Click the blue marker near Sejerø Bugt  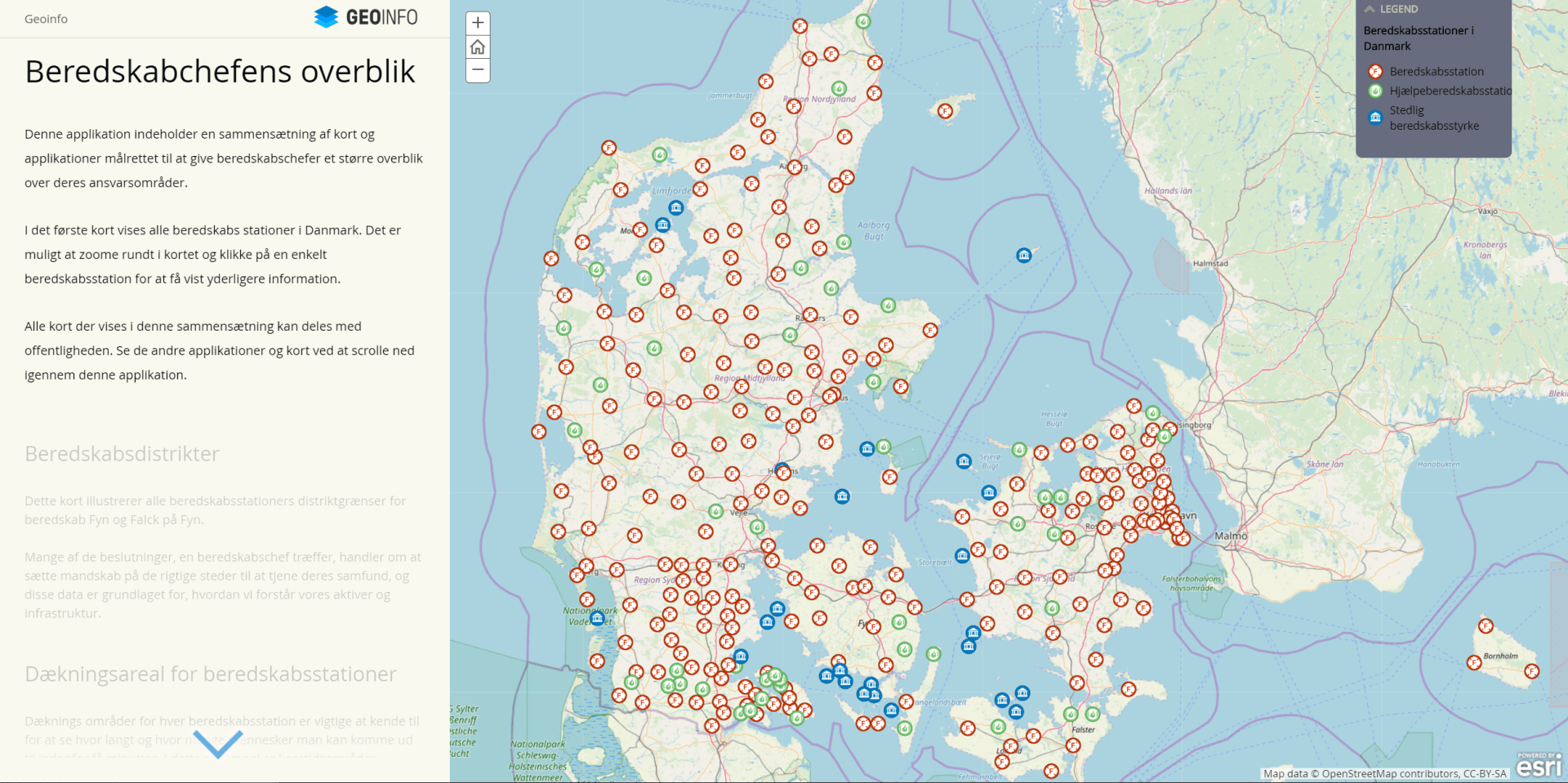click(964, 461)
